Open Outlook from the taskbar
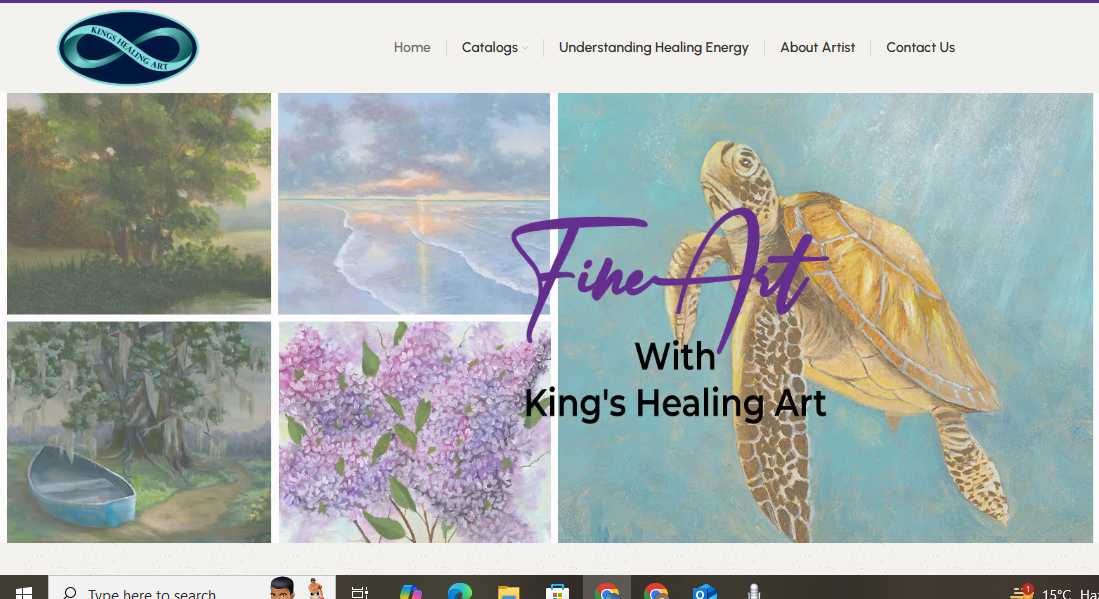Viewport: 1099px width, 599px height. coord(704,593)
